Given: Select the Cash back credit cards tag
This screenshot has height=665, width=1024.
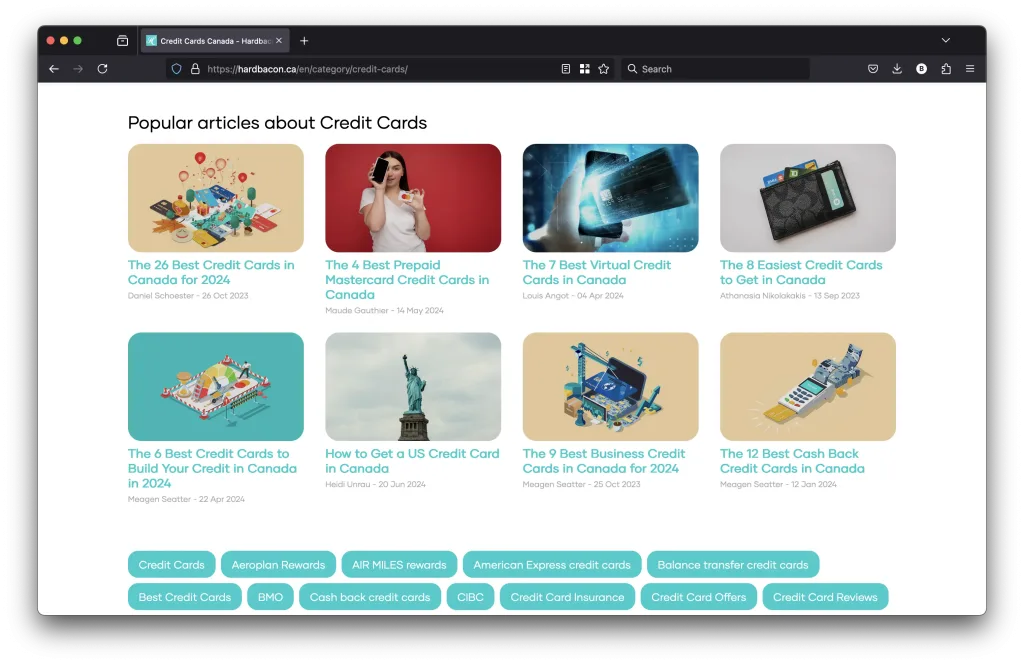Looking at the screenshot, I should point(370,597).
